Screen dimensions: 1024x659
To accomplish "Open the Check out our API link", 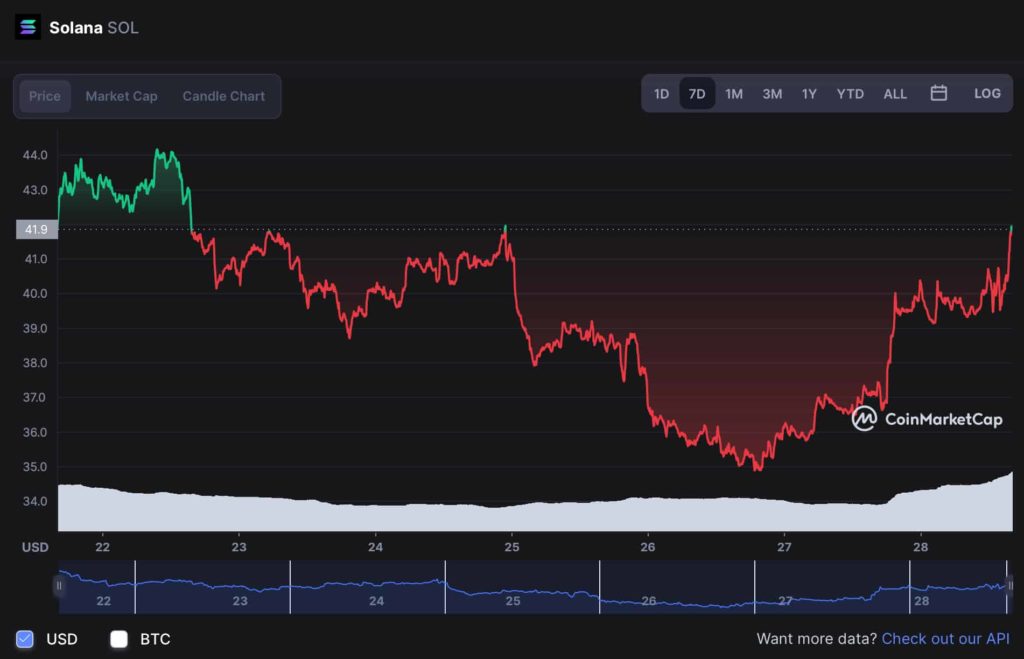I will point(945,639).
